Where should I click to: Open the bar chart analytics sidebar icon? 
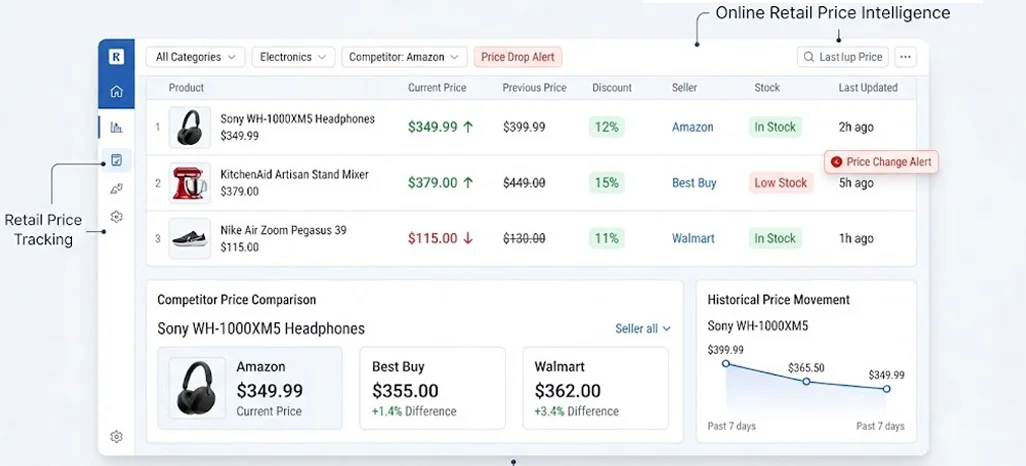click(116, 127)
